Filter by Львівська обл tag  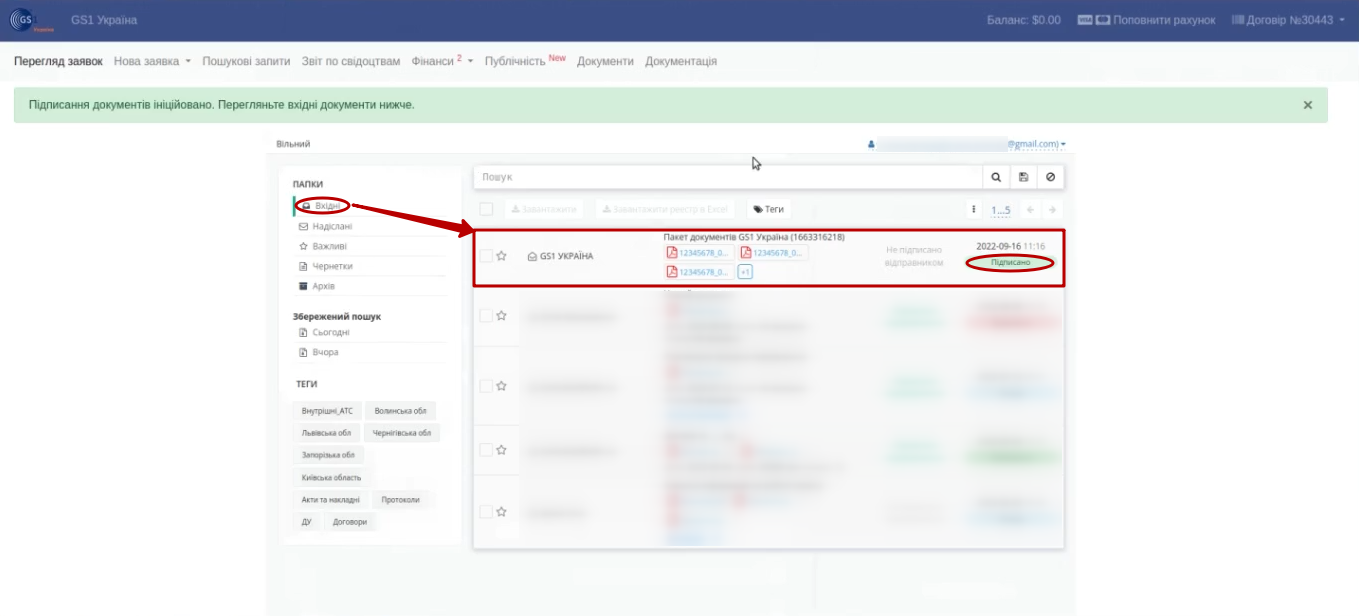tap(327, 433)
